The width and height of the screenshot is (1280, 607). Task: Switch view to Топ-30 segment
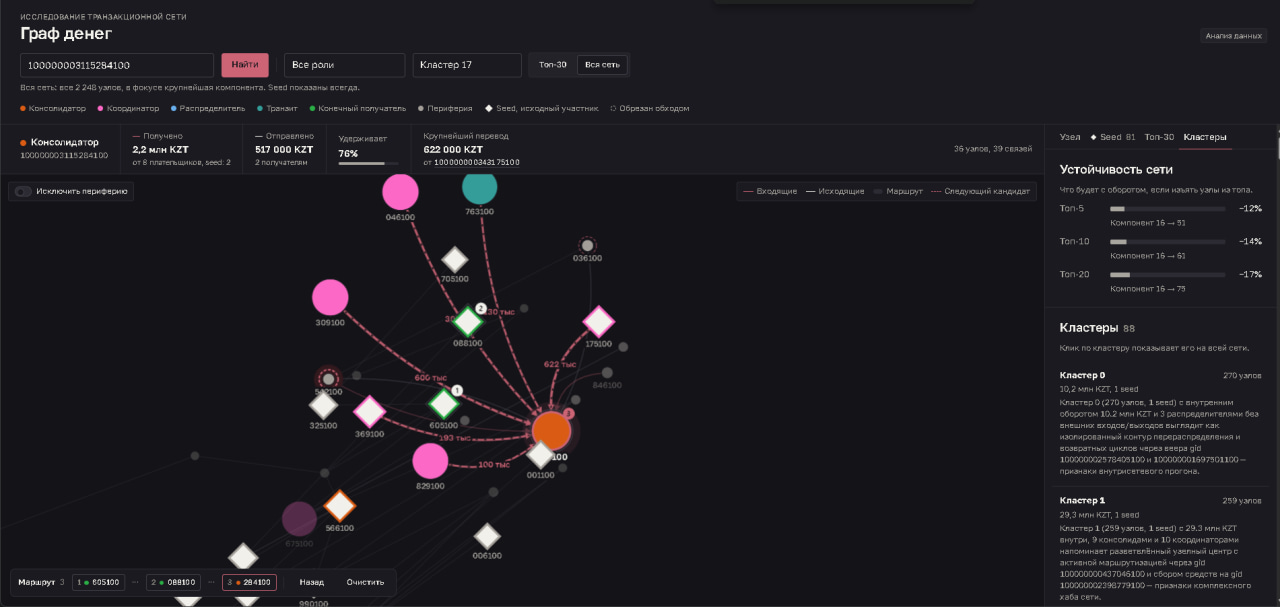click(553, 64)
